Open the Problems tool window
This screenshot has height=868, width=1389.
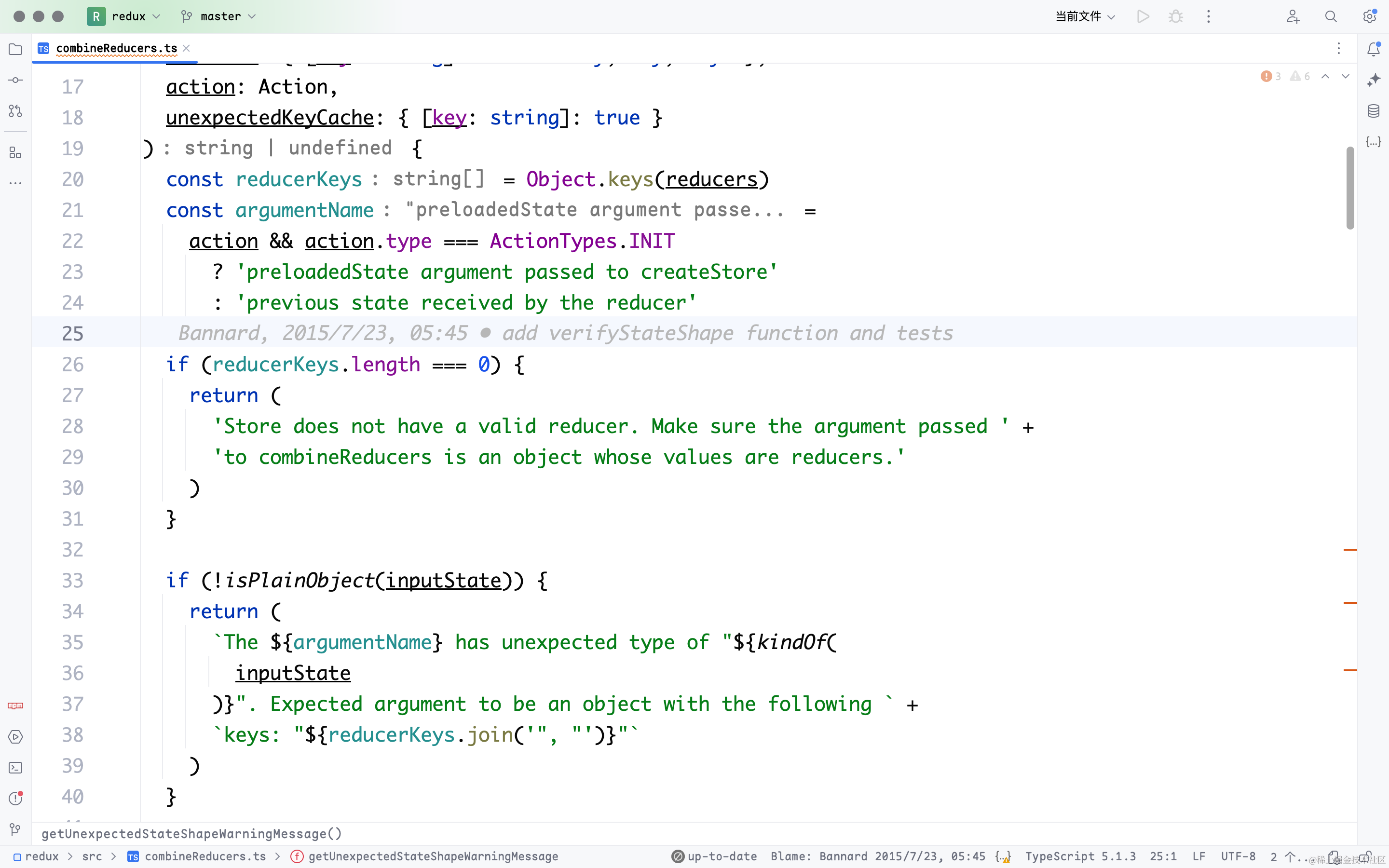pyautogui.click(x=15, y=799)
